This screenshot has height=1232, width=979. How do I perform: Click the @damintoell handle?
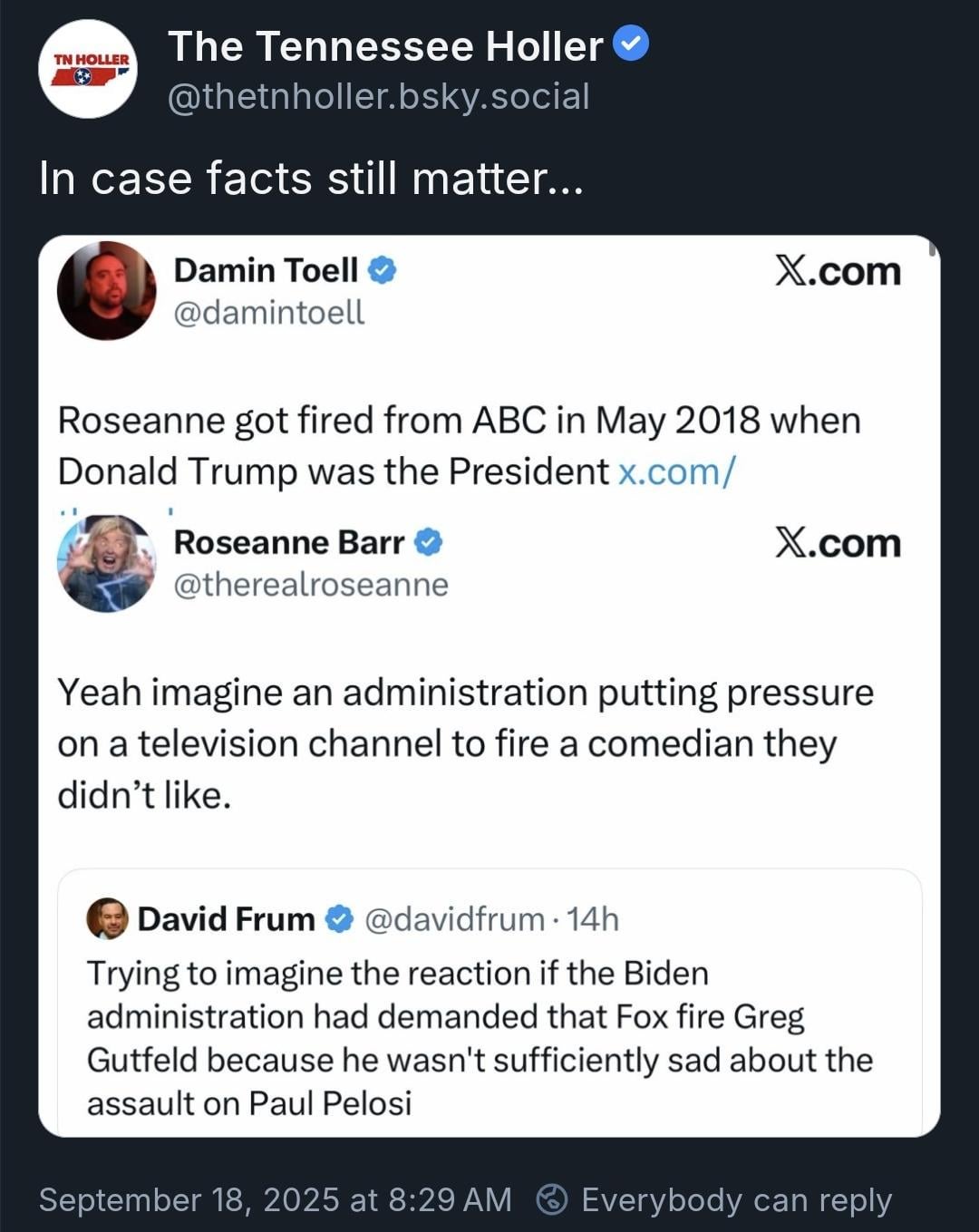269,312
